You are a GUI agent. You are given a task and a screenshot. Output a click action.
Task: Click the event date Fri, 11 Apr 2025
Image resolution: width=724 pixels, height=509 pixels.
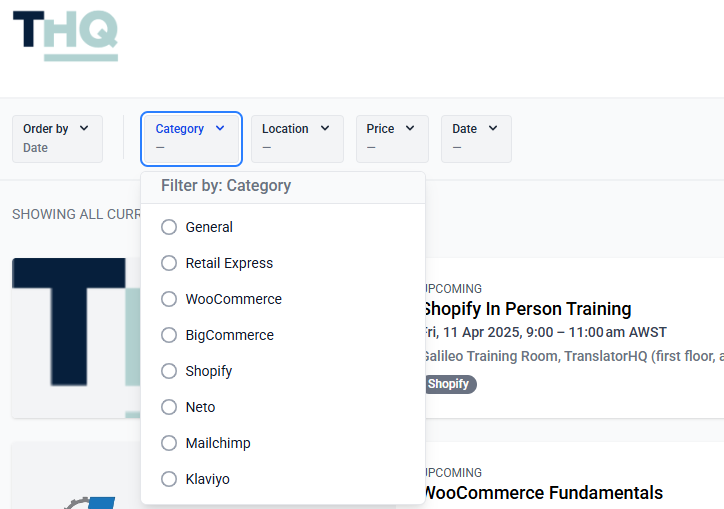(545, 332)
